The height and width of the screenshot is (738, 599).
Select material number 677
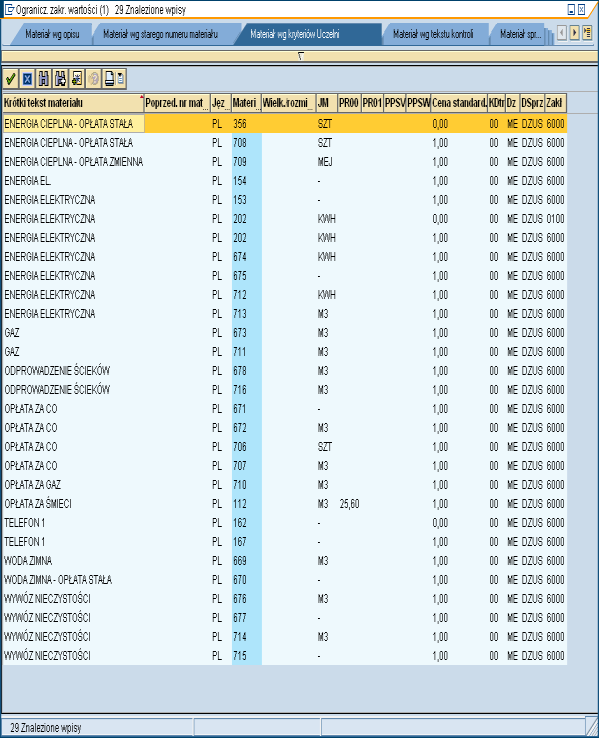[240, 618]
